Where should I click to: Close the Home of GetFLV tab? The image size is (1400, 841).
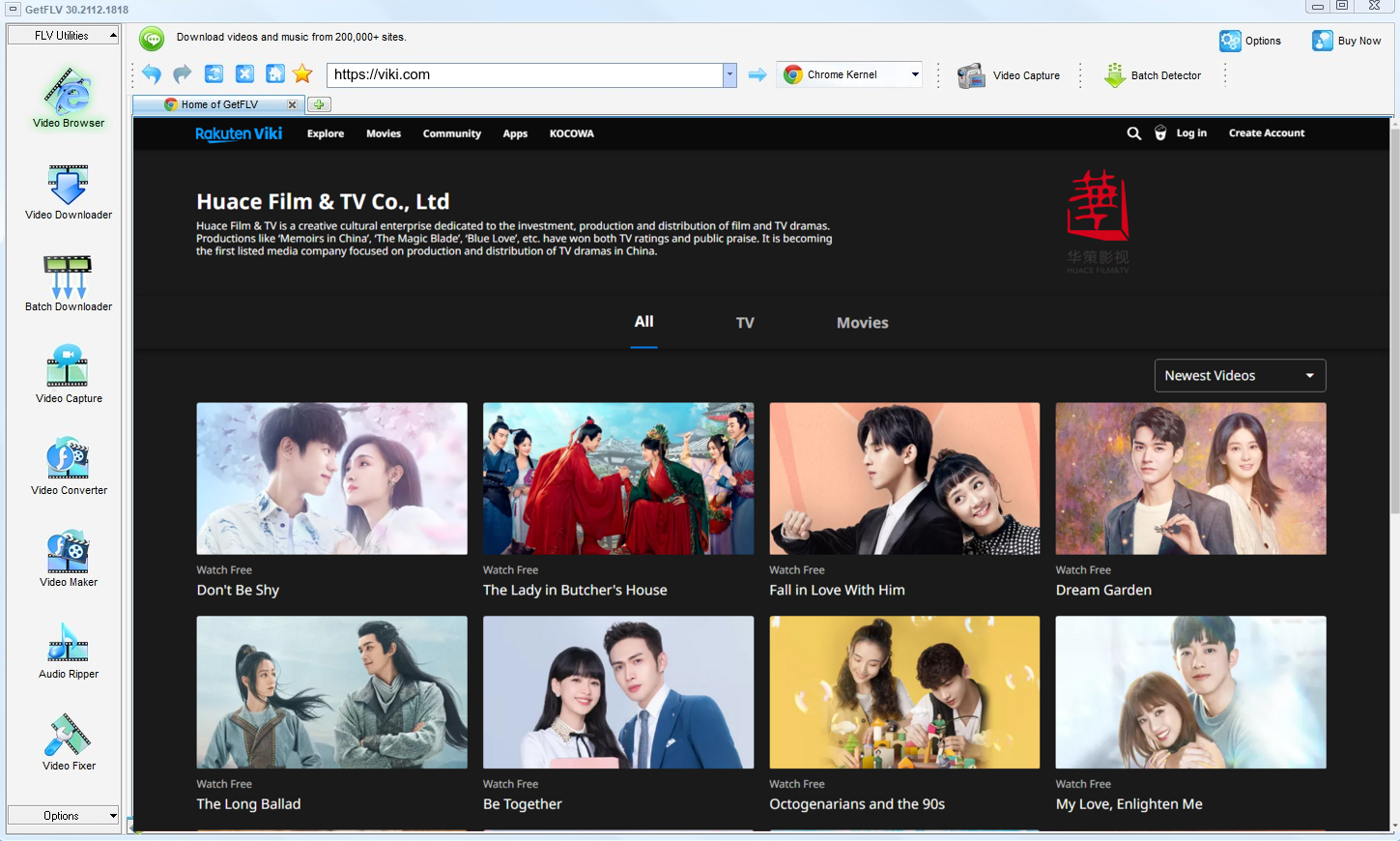[x=292, y=104]
